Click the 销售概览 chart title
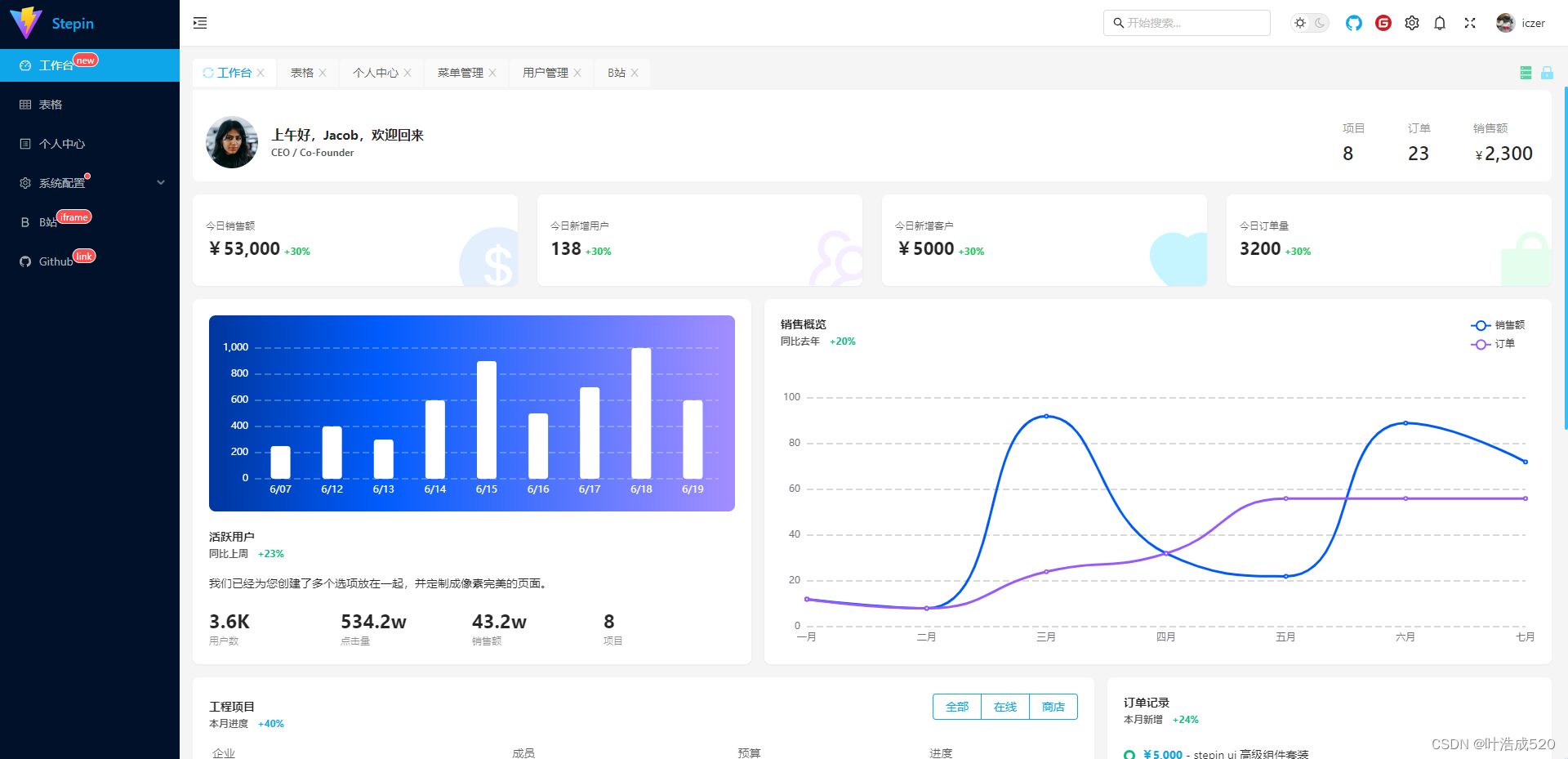 [x=804, y=324]
